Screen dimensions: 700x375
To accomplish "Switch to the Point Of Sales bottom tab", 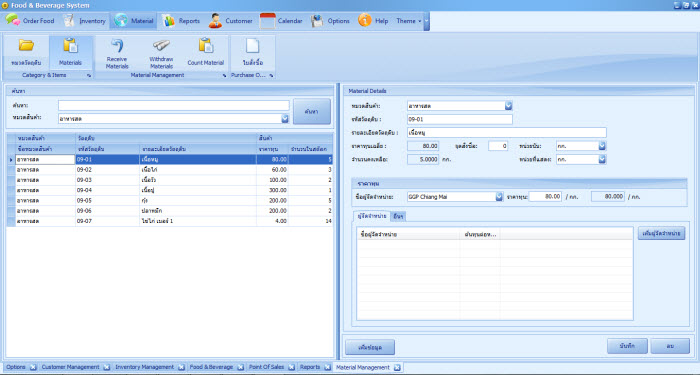I will (266, 367).
